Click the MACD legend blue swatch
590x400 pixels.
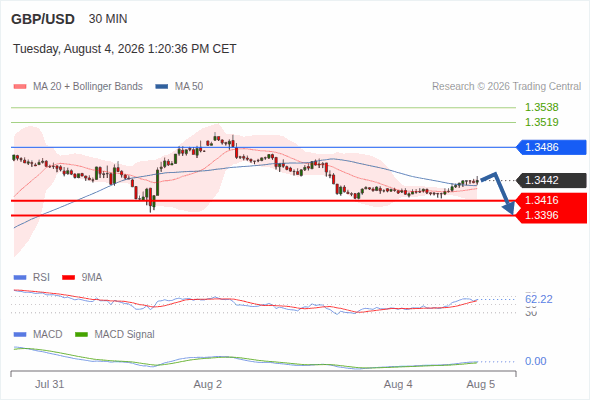coord(20,335)
